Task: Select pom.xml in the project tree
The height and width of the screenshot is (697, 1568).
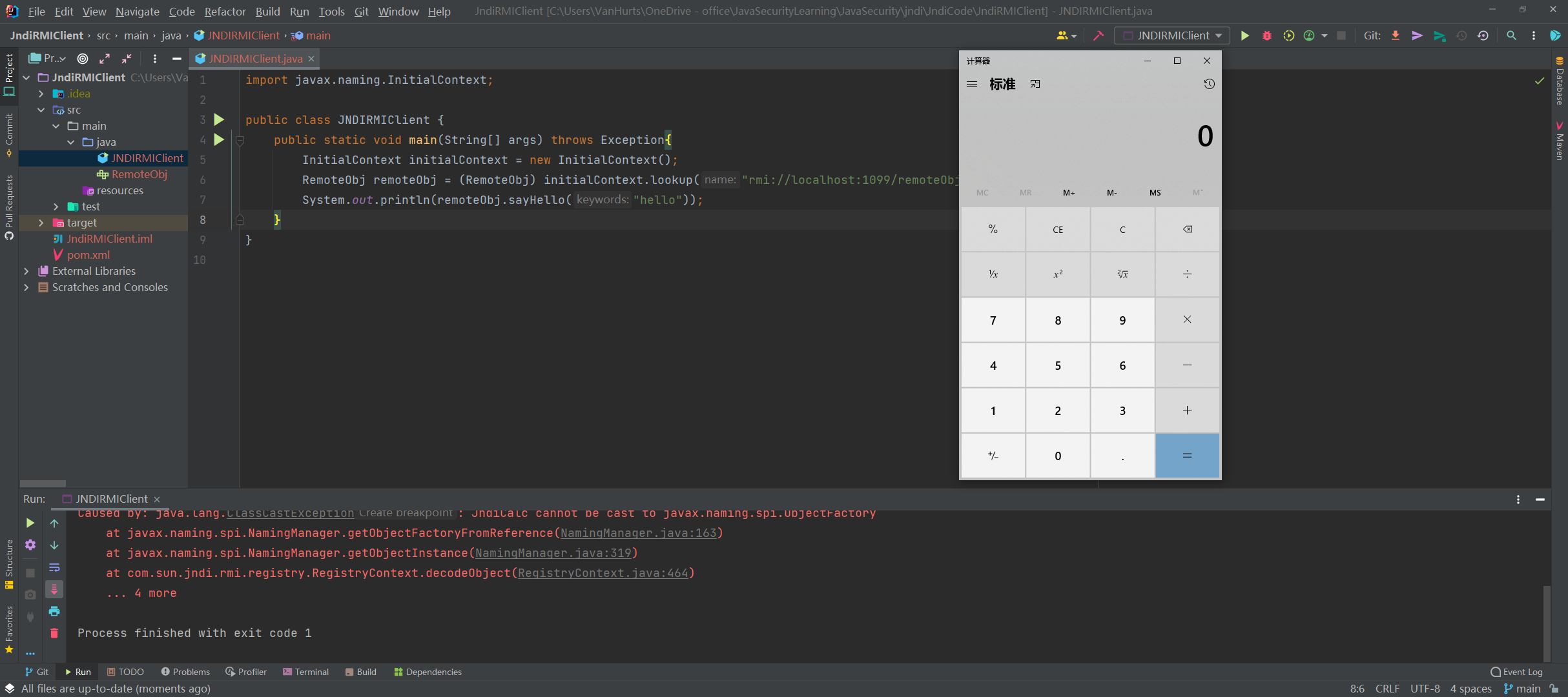Action: tap(88, 255)
